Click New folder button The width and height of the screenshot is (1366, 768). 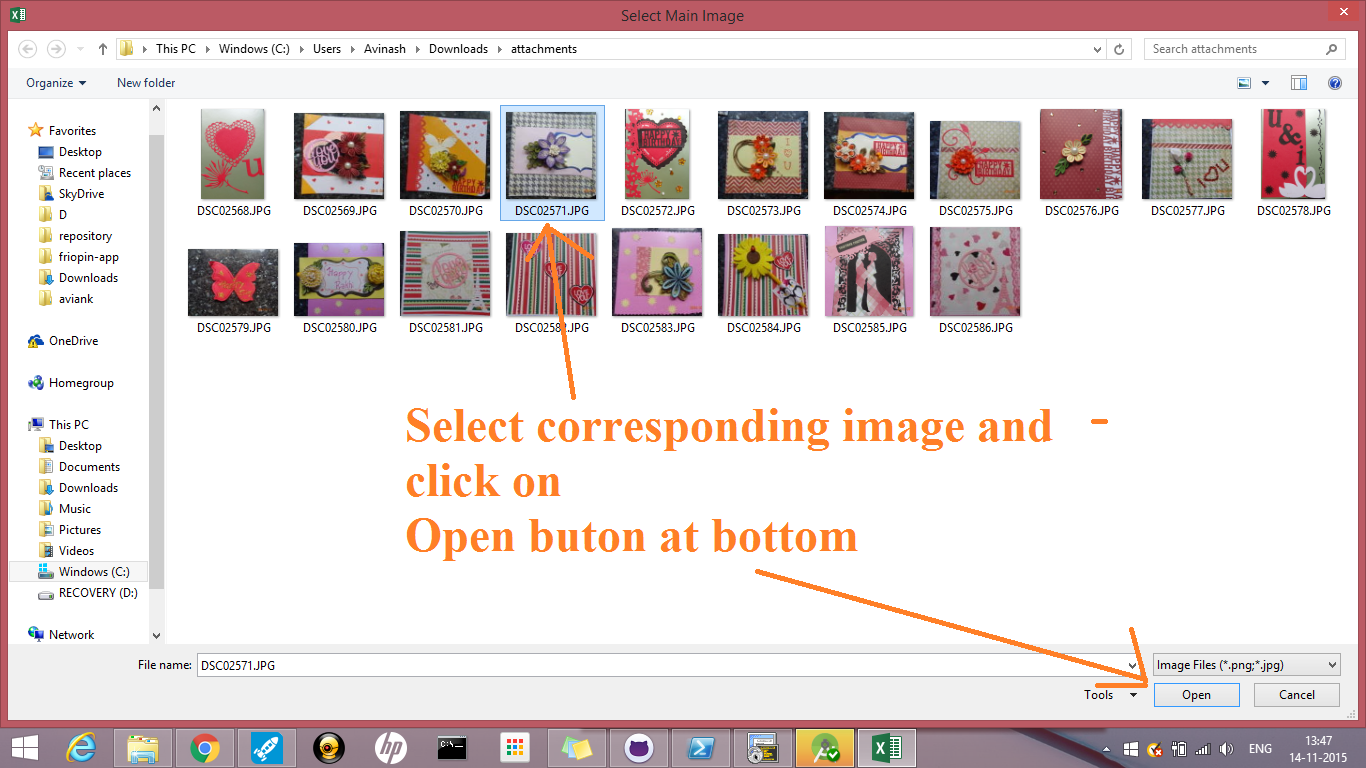[x=146, y=83]
